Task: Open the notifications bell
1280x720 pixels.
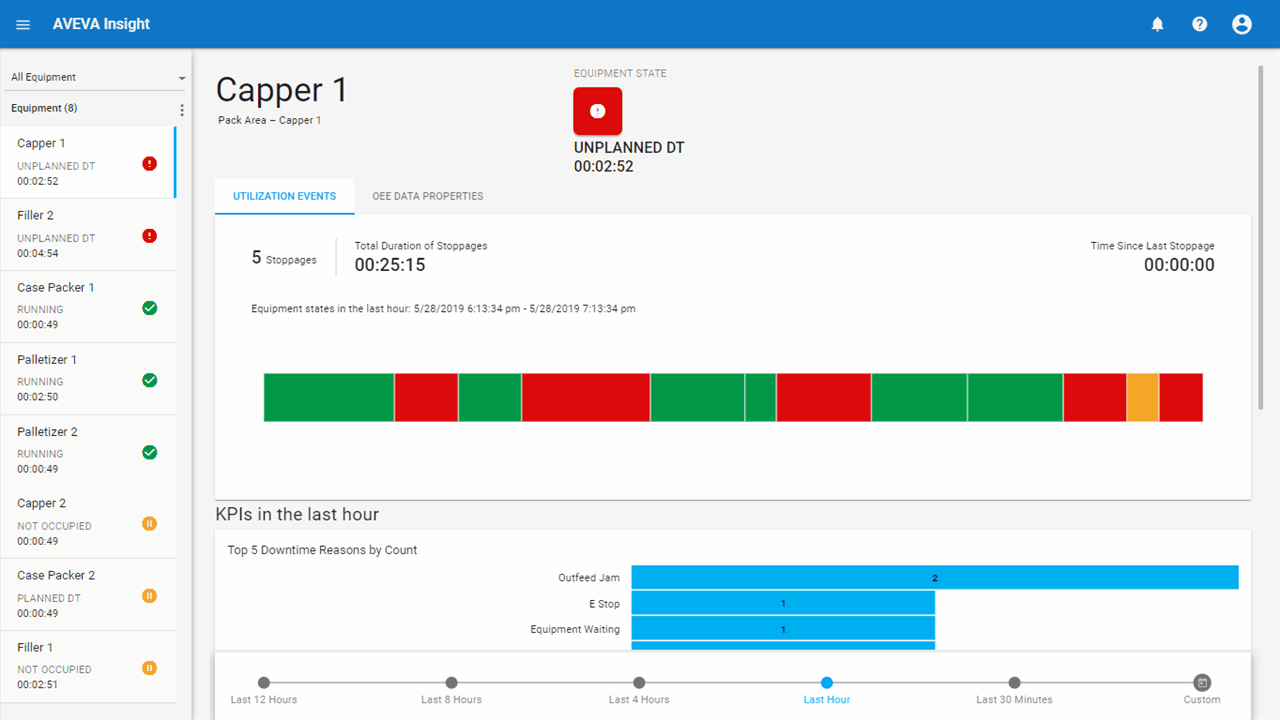Action: click(1157, 24)
